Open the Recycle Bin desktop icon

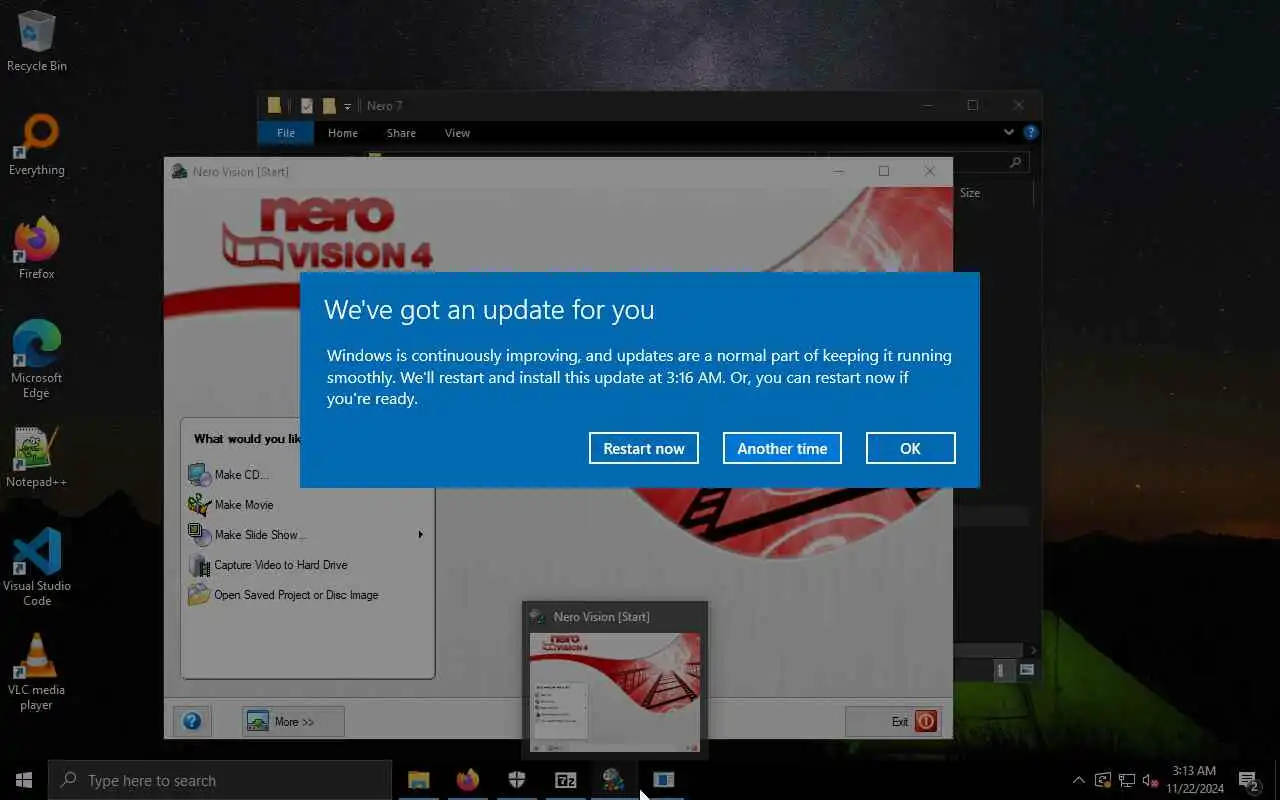tap(37, 42)
